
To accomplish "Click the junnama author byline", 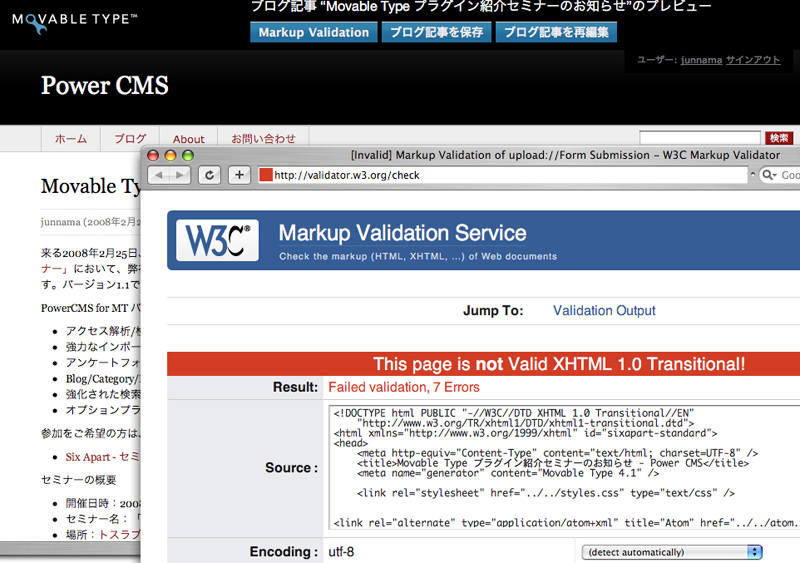I will [61, 222].
